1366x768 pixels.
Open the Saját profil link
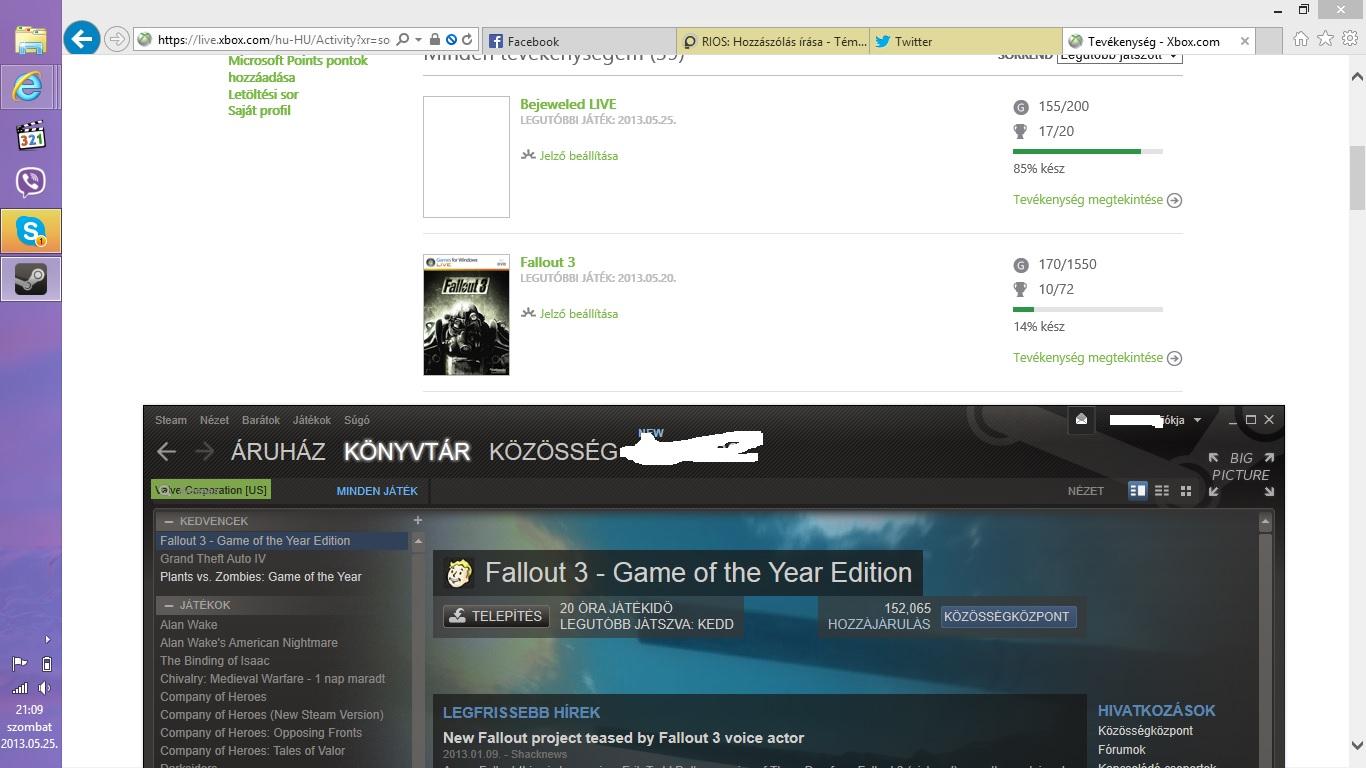(x=259, y=111)
